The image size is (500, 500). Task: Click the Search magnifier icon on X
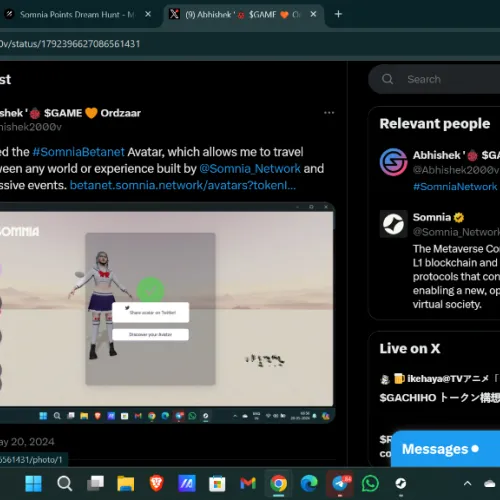(x=387, y=79)
